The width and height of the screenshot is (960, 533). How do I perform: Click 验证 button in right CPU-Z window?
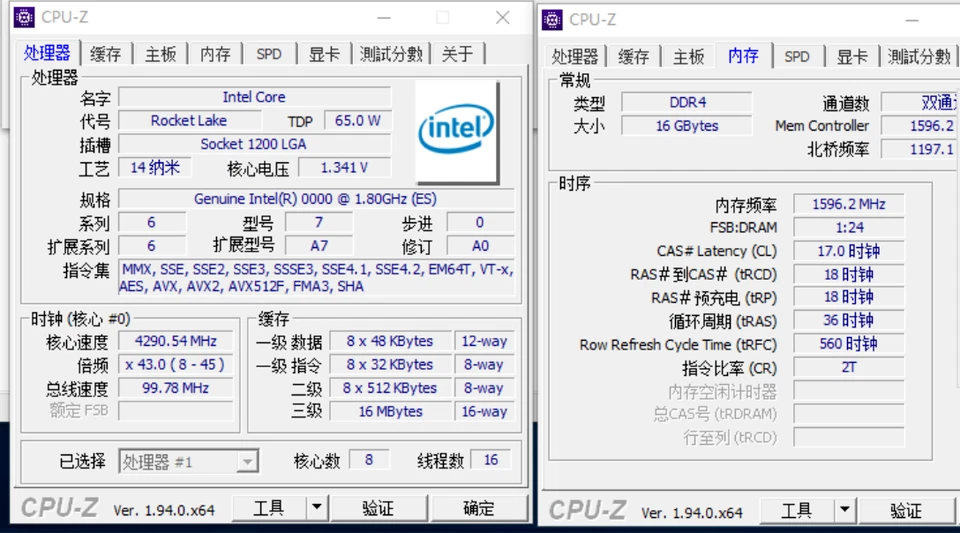[x=906, y=510]
